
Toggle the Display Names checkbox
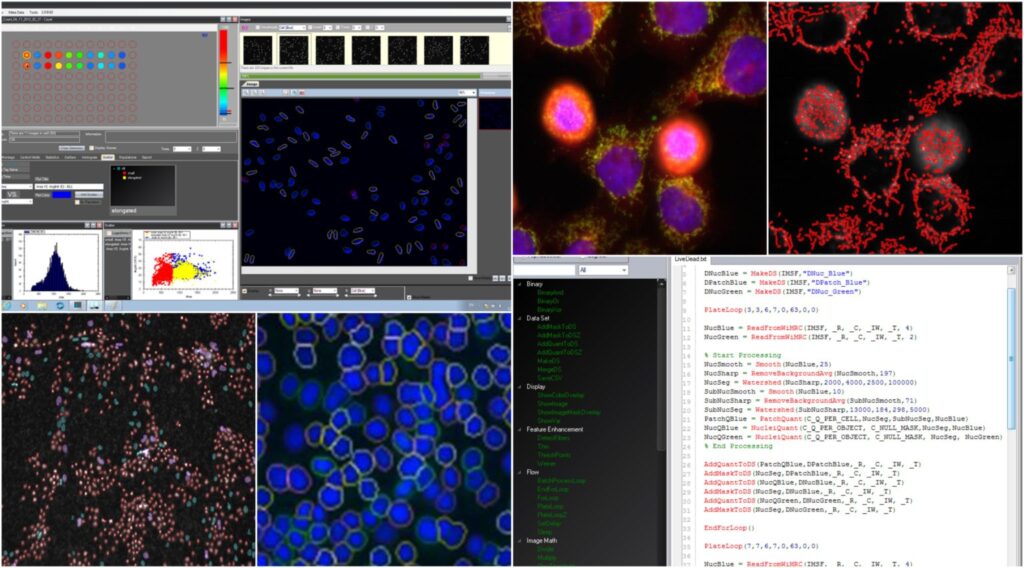[x=93, y=148]
